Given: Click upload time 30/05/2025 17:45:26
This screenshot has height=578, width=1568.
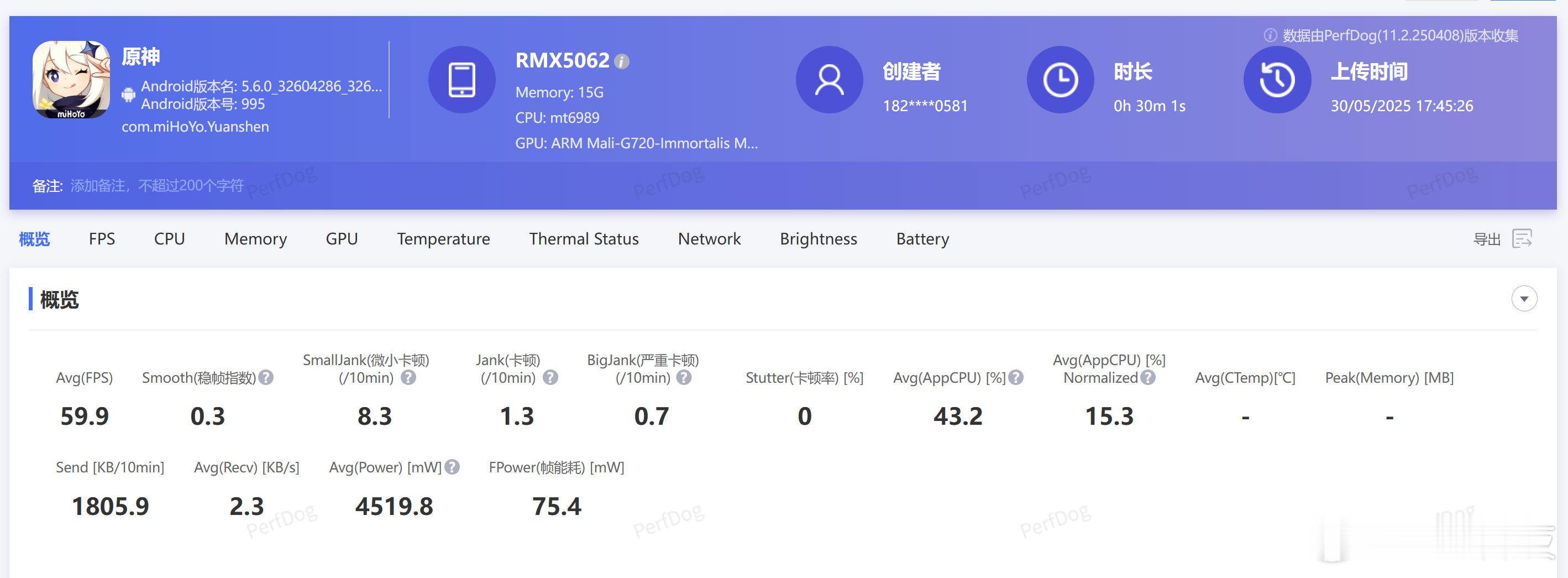Looking at the screenshot, I should [x=1401, y=106].
